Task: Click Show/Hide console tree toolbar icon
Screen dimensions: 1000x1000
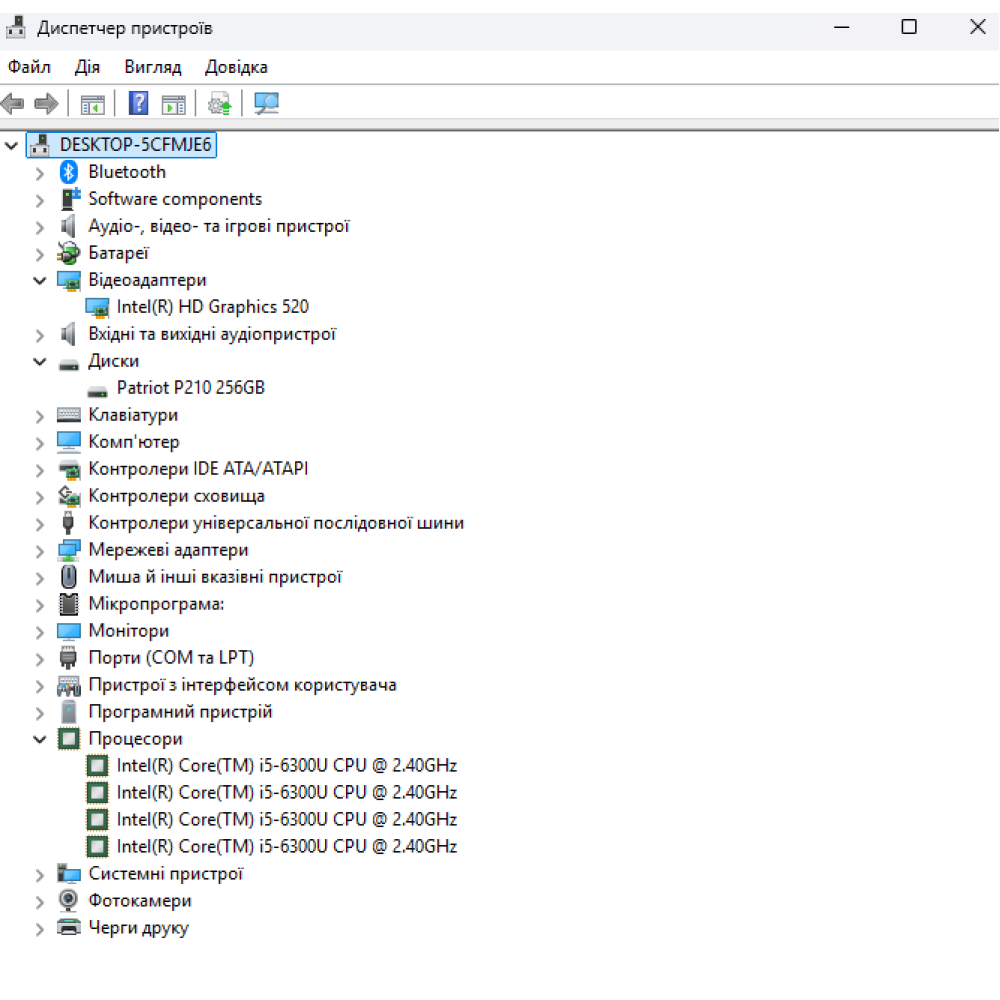Action: pyautogui.click(x=93, y=103)
